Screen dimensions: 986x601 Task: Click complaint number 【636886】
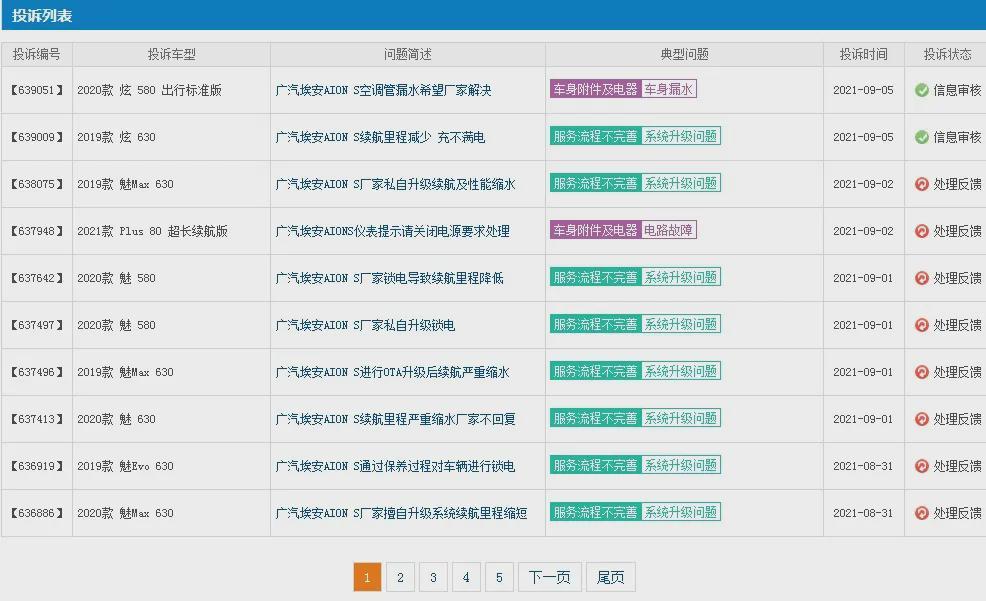[37, 513]
